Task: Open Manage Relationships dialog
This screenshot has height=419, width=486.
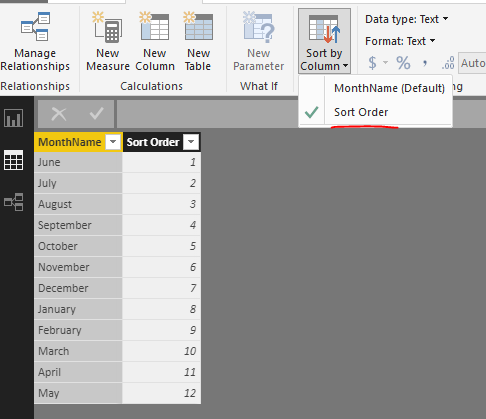Action: [x=35, y=41]
